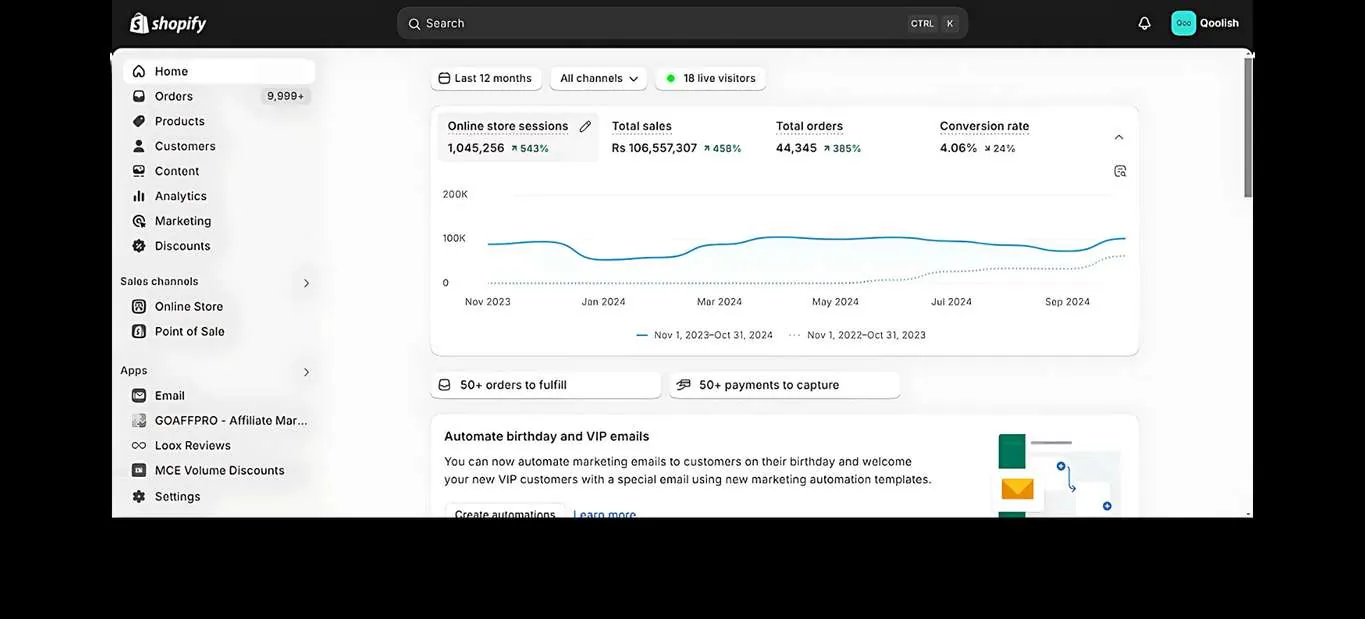Open the notifications bell
The image size is (1365, 619).
pyautogui.click(x=1144, y=23)
